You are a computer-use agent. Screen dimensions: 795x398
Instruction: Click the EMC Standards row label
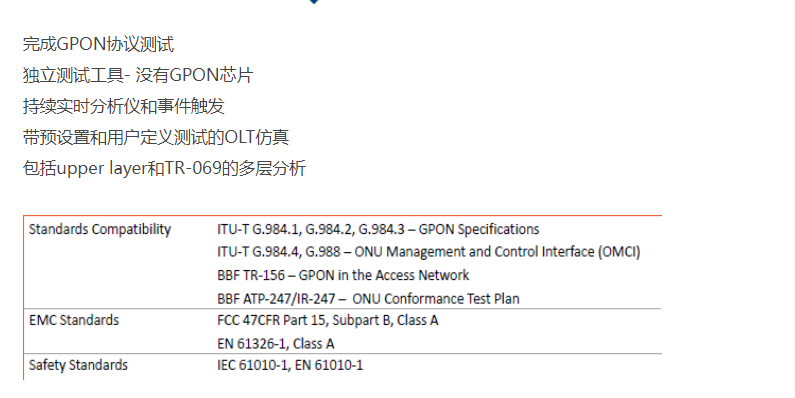74,320
